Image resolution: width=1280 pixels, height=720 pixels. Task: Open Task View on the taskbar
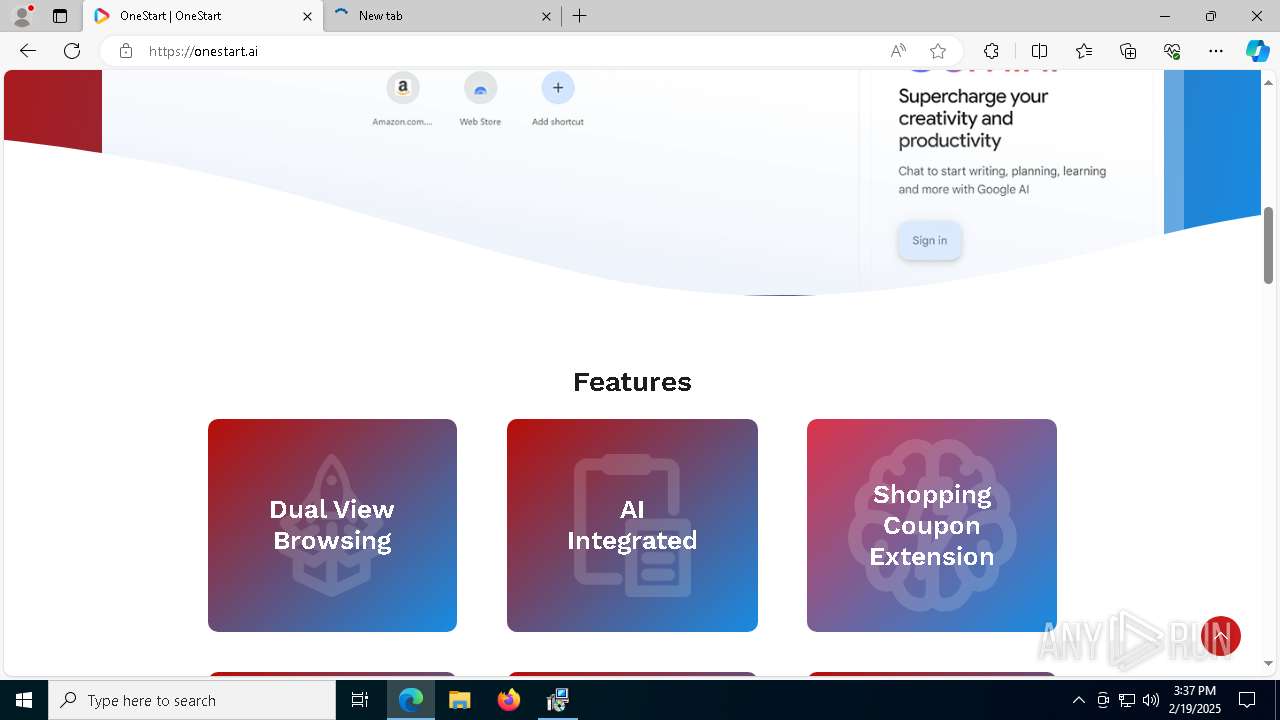pyautogui.click(x=360, y=700)
